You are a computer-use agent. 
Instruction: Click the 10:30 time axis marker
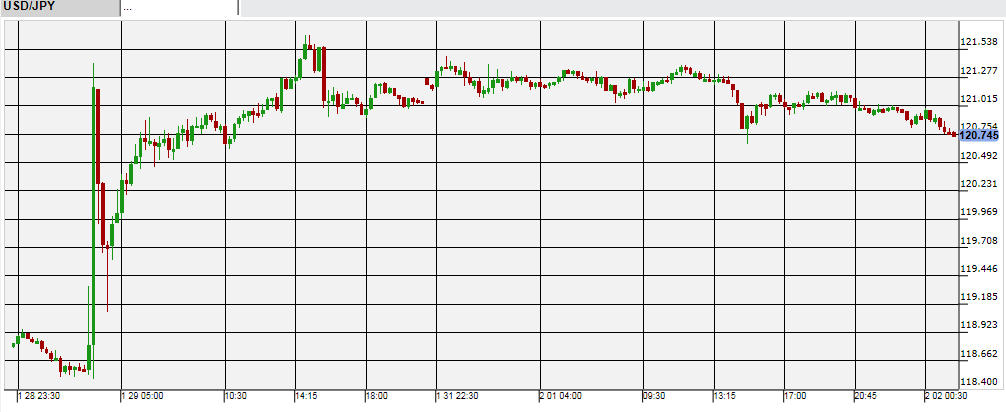(235, 396)
